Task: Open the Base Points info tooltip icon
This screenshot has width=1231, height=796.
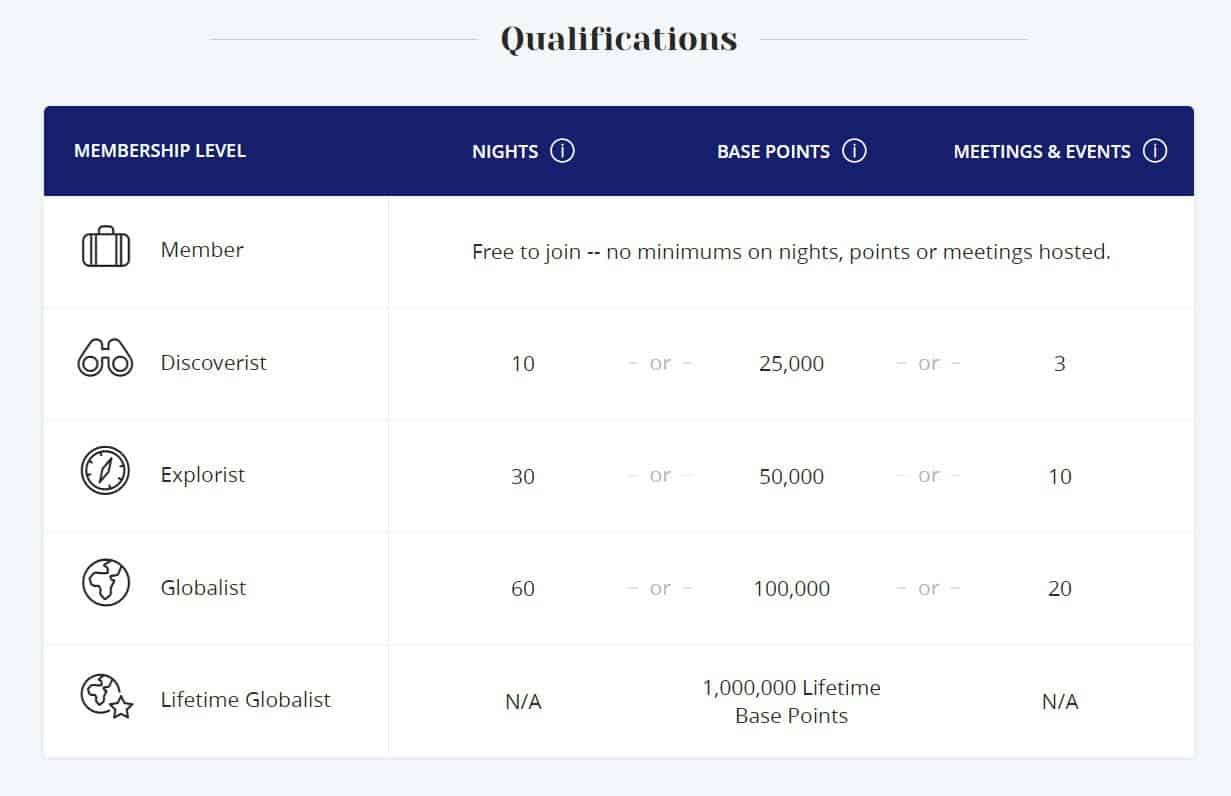Action: 855,150
